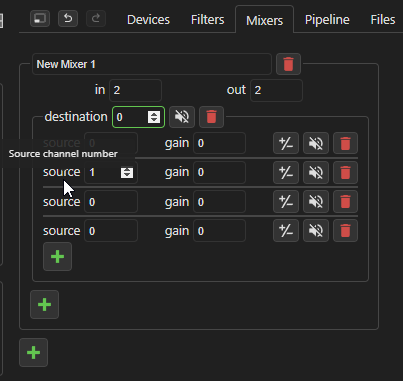Add a new source with green plus
The image size is (403, 381).
coord(57,257)
